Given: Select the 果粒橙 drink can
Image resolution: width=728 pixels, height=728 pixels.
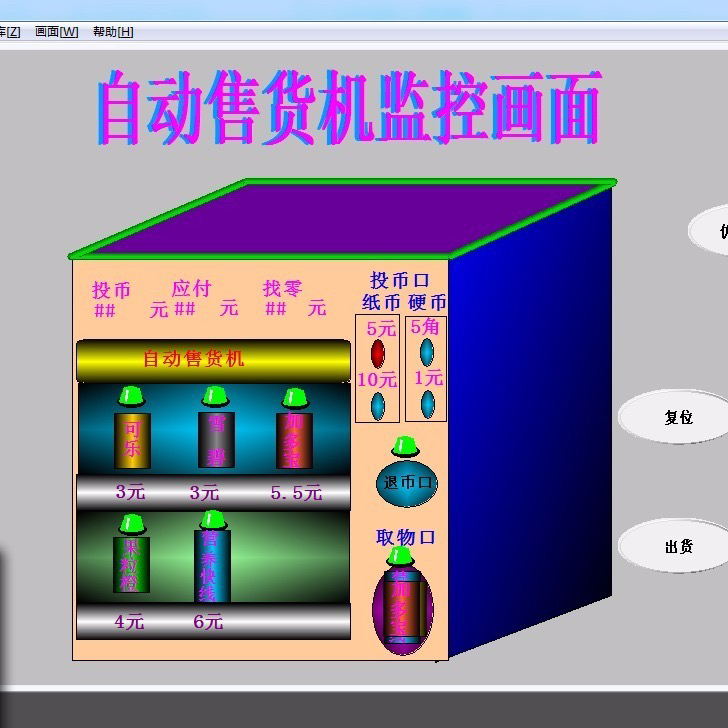Looking at the screenshot, I should click(x=131, y=565).
